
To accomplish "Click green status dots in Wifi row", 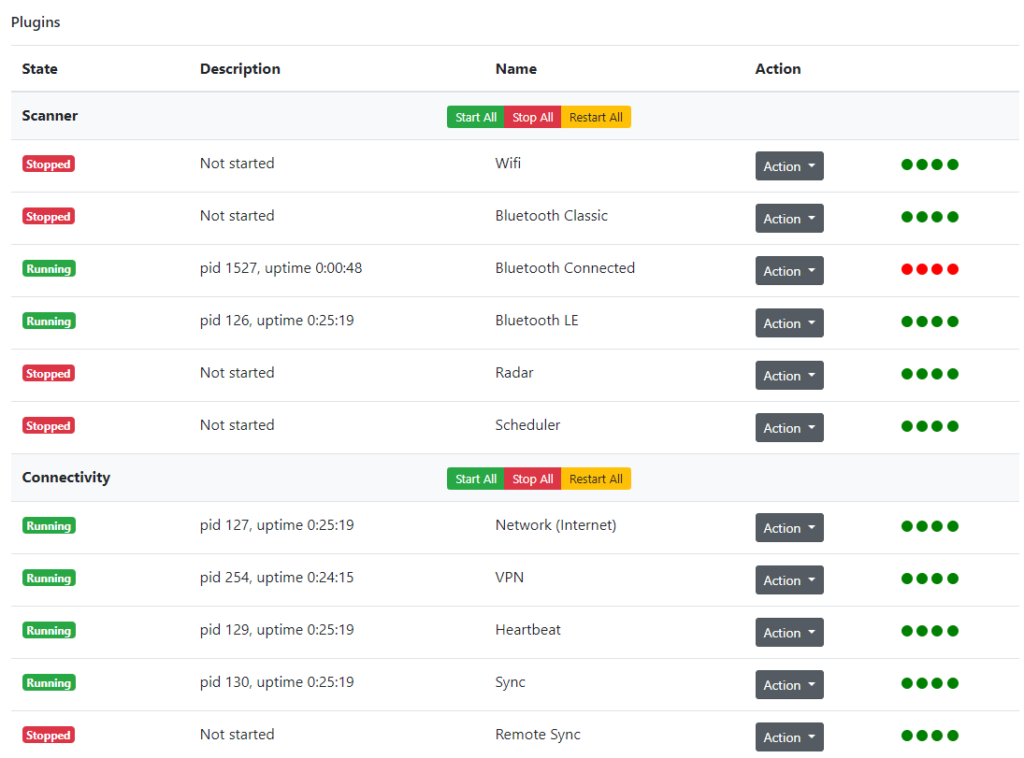I will tap(929, 165).
